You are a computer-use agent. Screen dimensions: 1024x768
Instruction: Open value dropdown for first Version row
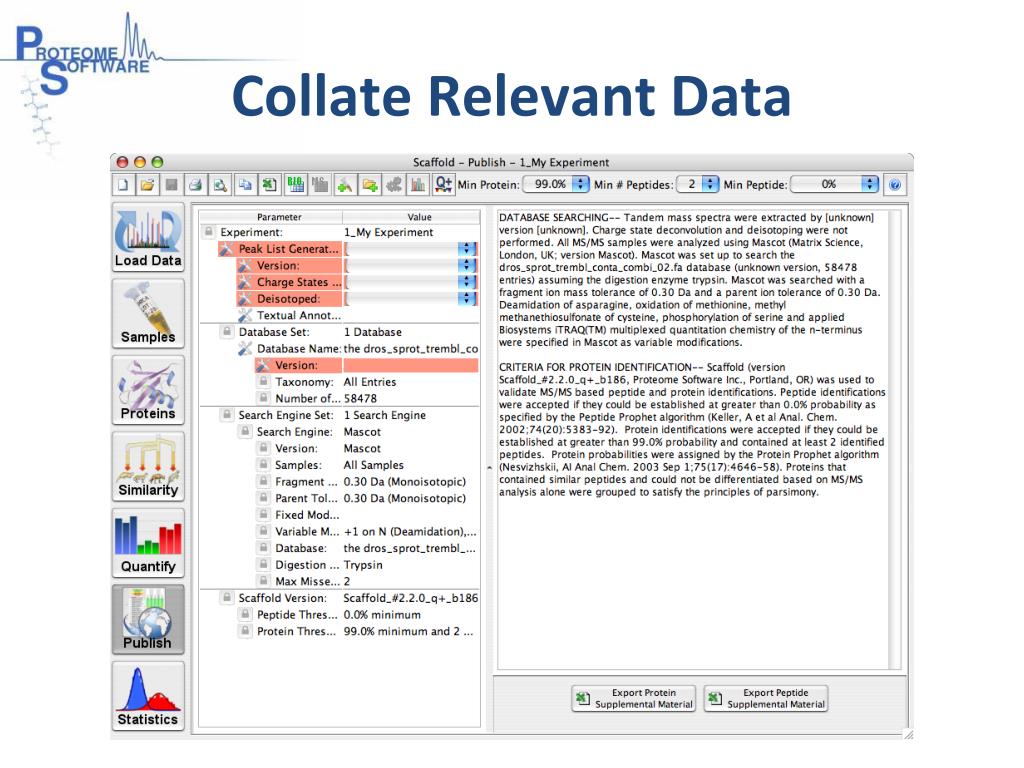pyautogui.click(x=411, y=266)
